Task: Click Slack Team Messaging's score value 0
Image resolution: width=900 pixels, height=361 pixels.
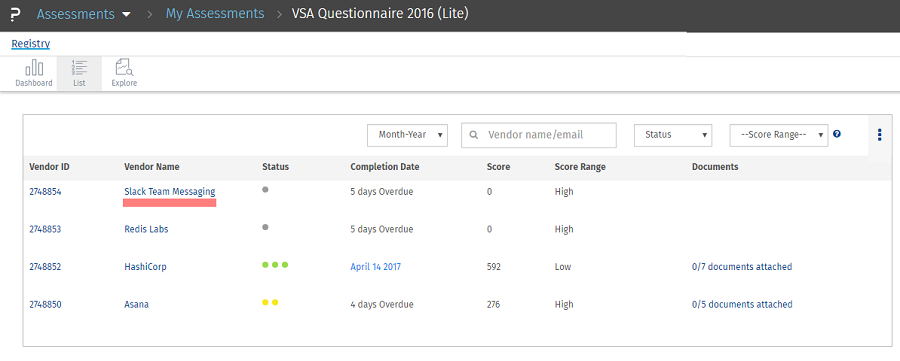Action: 489,192
